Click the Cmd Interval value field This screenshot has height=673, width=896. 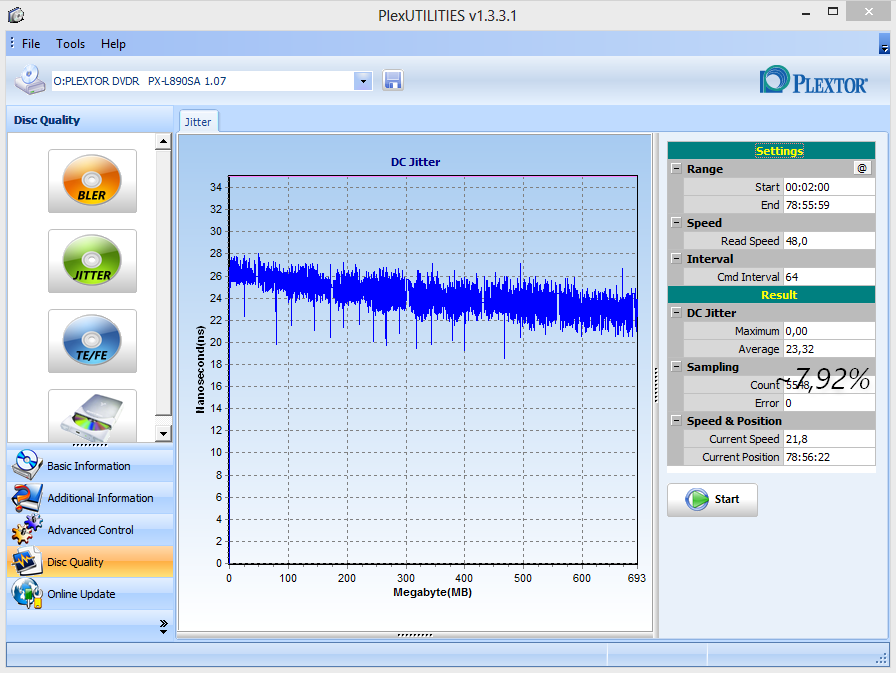829,277
